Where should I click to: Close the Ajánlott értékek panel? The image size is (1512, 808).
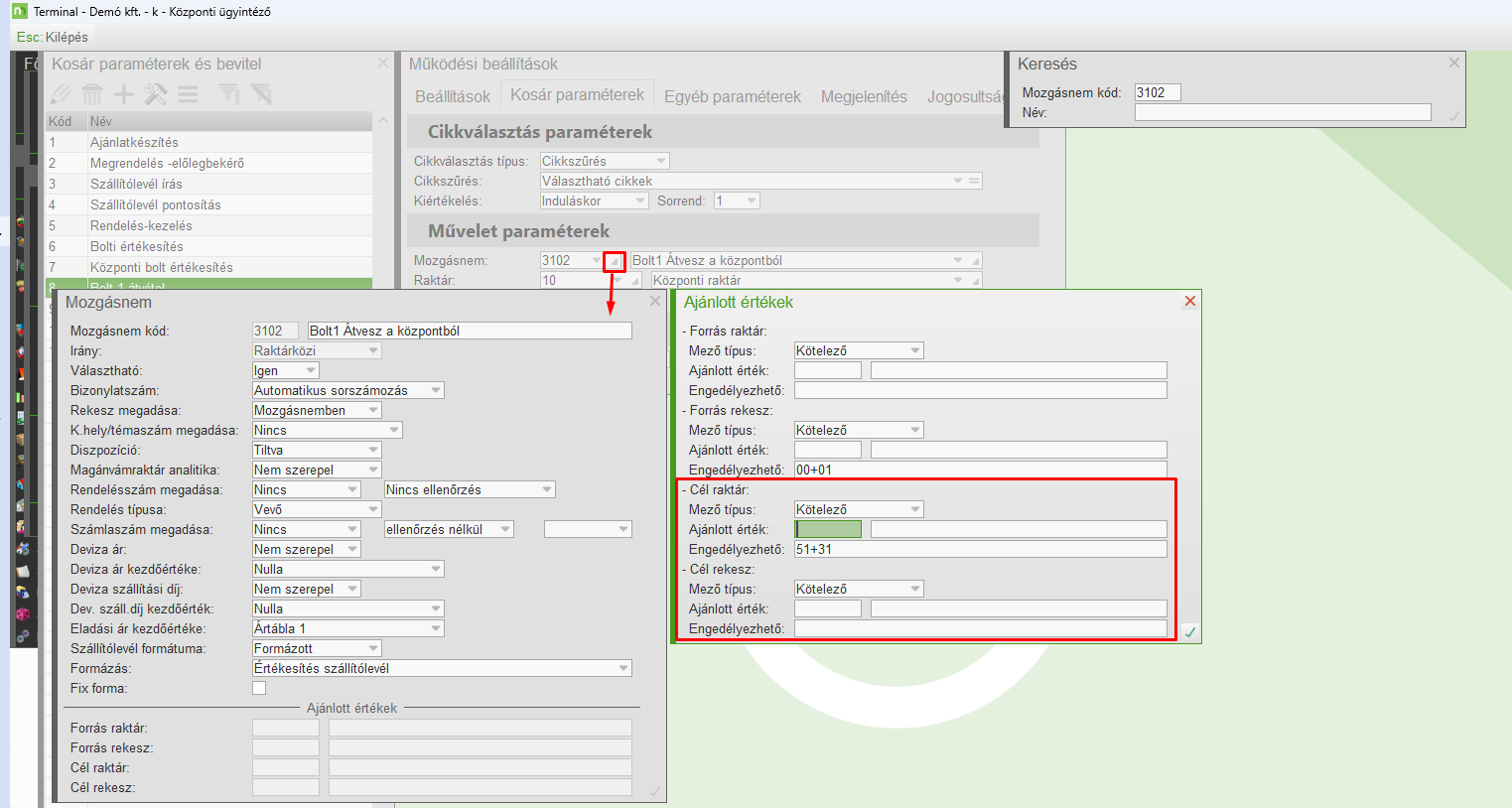[1189, 301]
